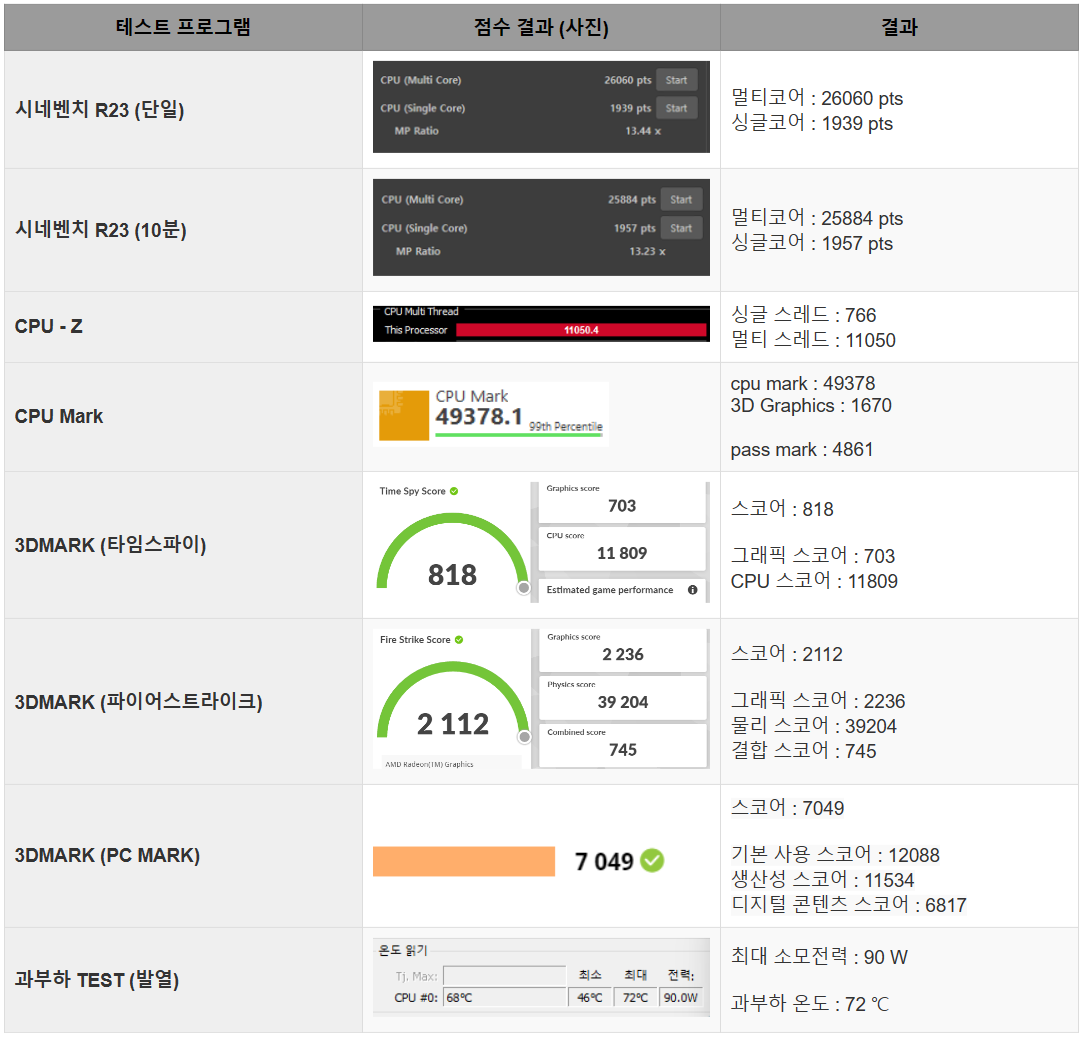Click the 온도 읽기 group label
The height and width of the screenshot is (1037, 1085).
point(403,951)
